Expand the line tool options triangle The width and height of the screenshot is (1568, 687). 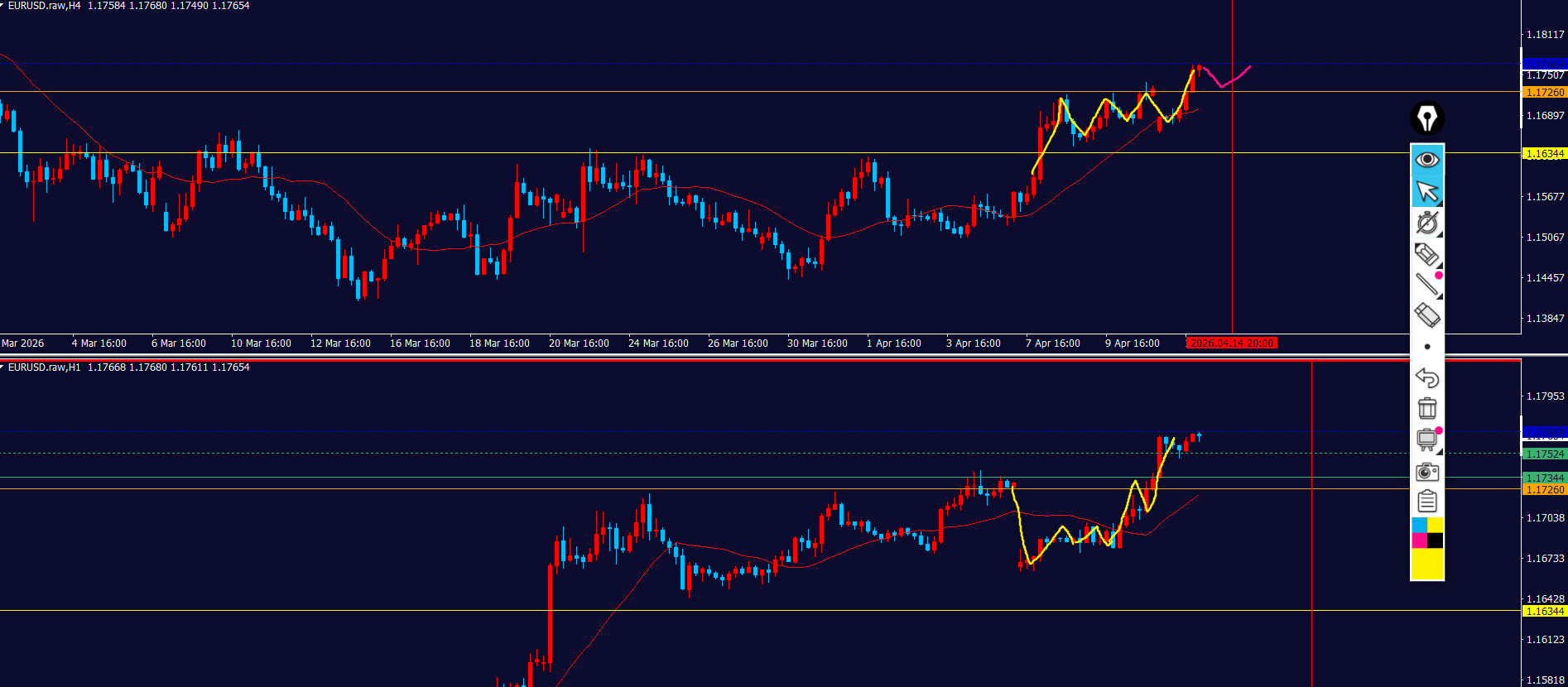[1440, 296]
